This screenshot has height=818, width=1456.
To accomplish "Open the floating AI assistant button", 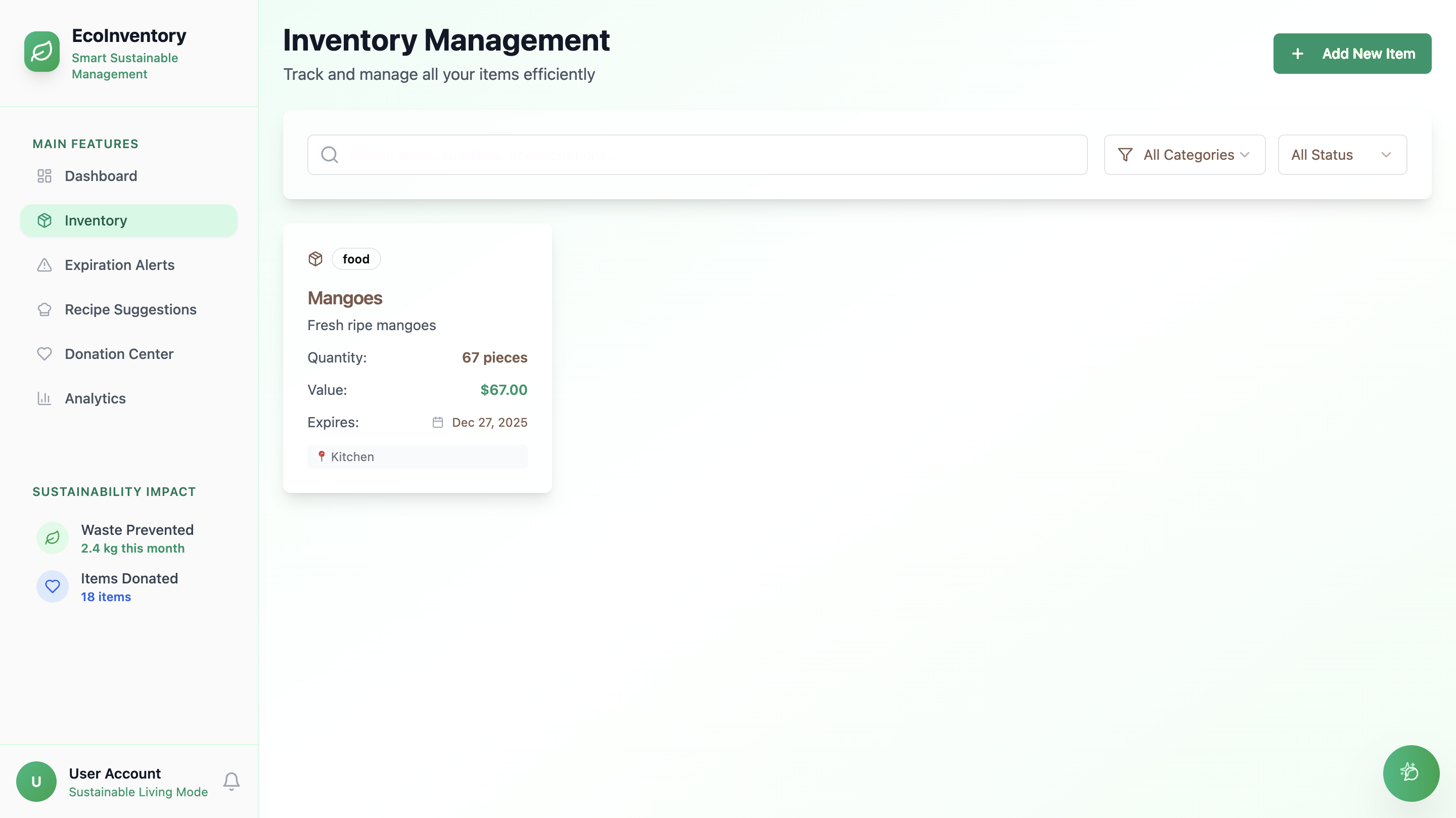I will 1410,772.
